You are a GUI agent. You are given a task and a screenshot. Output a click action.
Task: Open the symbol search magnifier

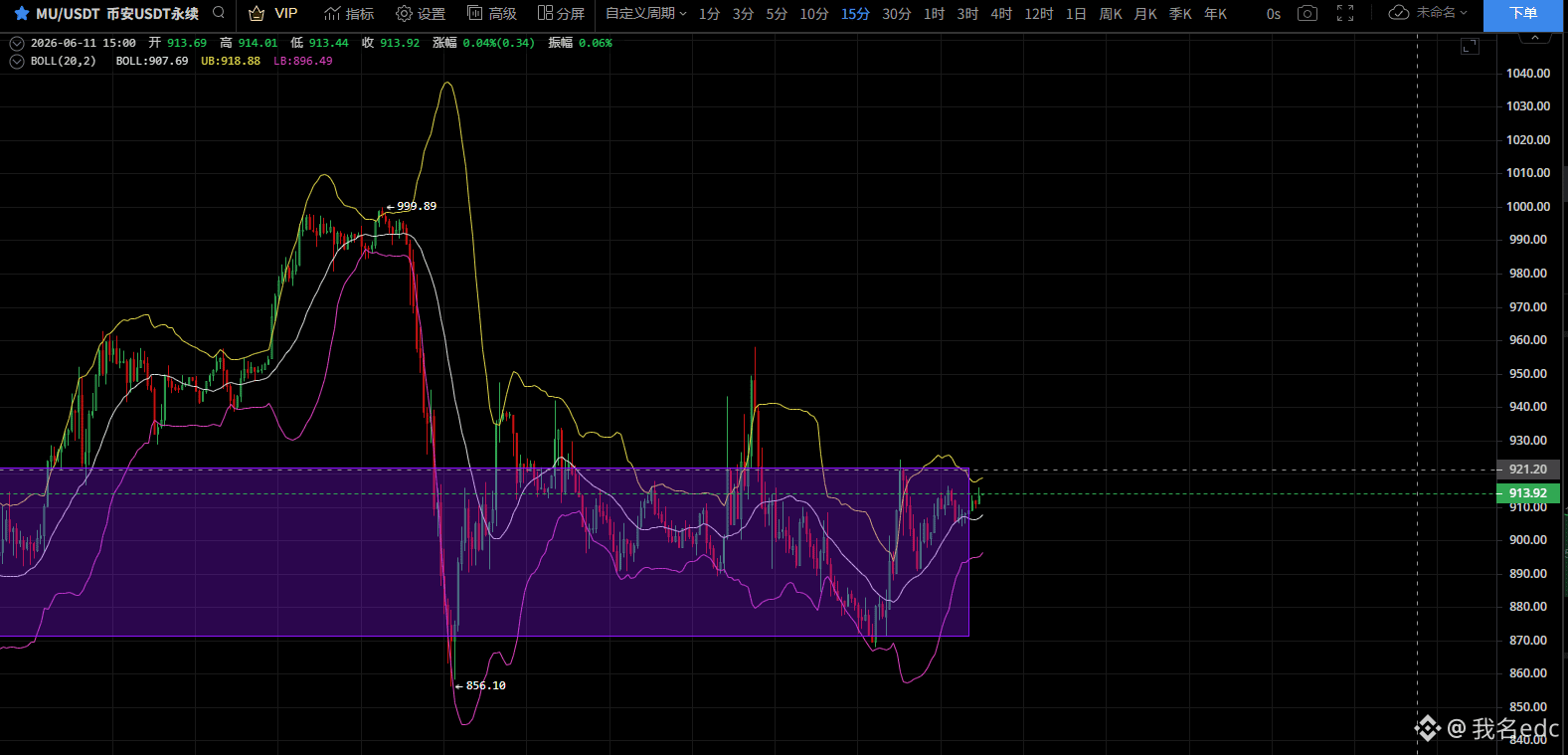tap(219, 13)
